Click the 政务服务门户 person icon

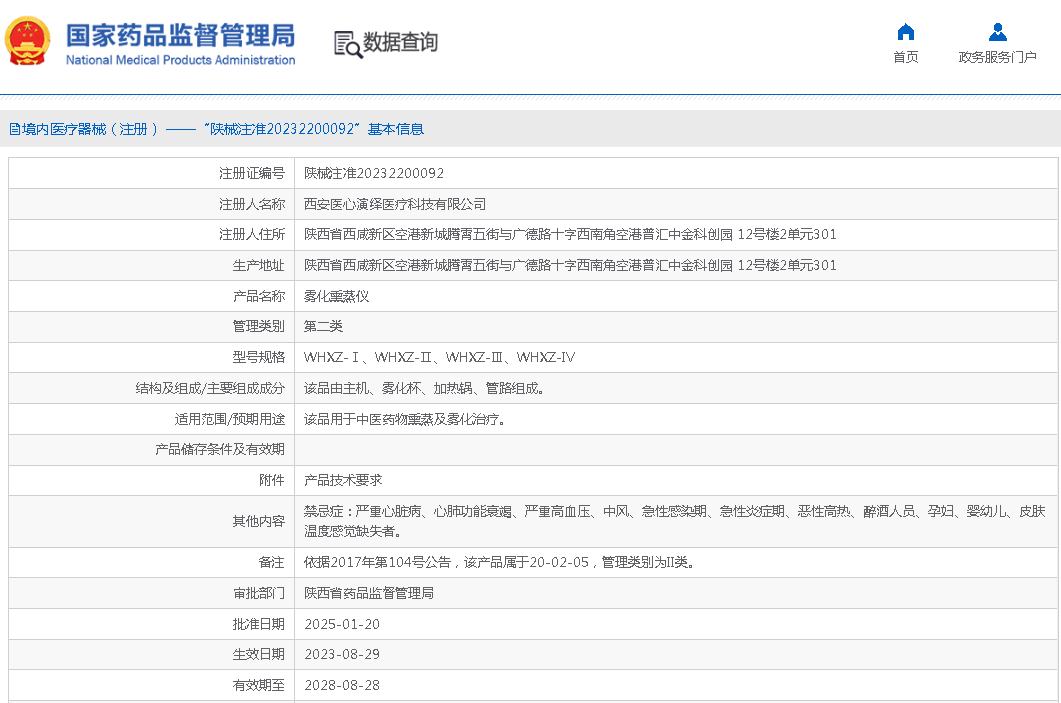click(x=997, y=32)
